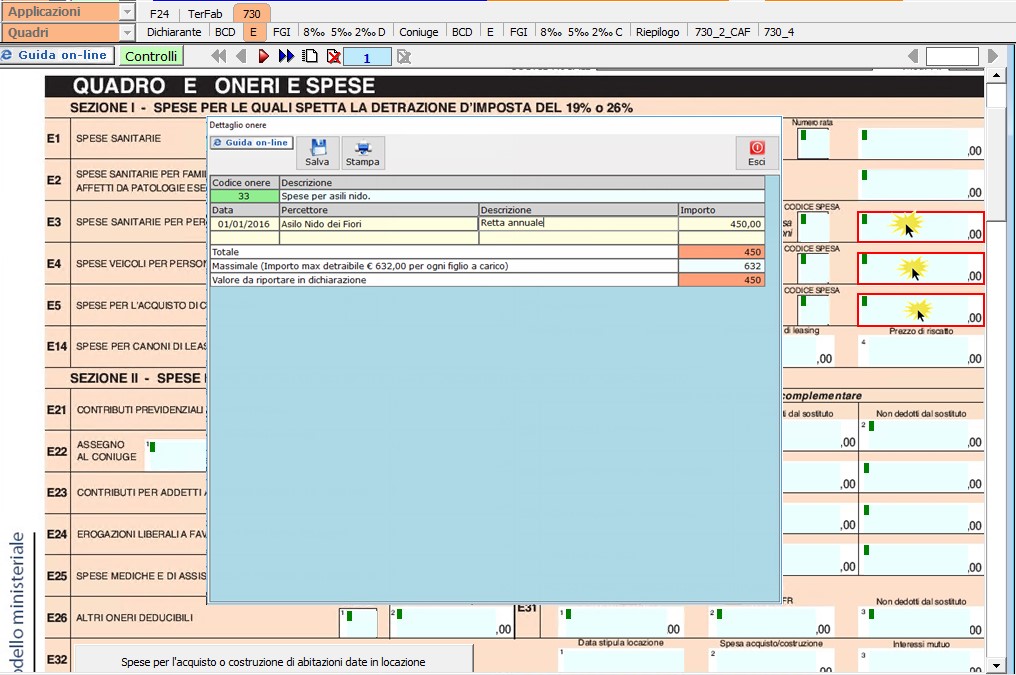Screen dimensions: 1016x675
Task: Open Guida on-line in the main toolbar
Action: (57, 56)
